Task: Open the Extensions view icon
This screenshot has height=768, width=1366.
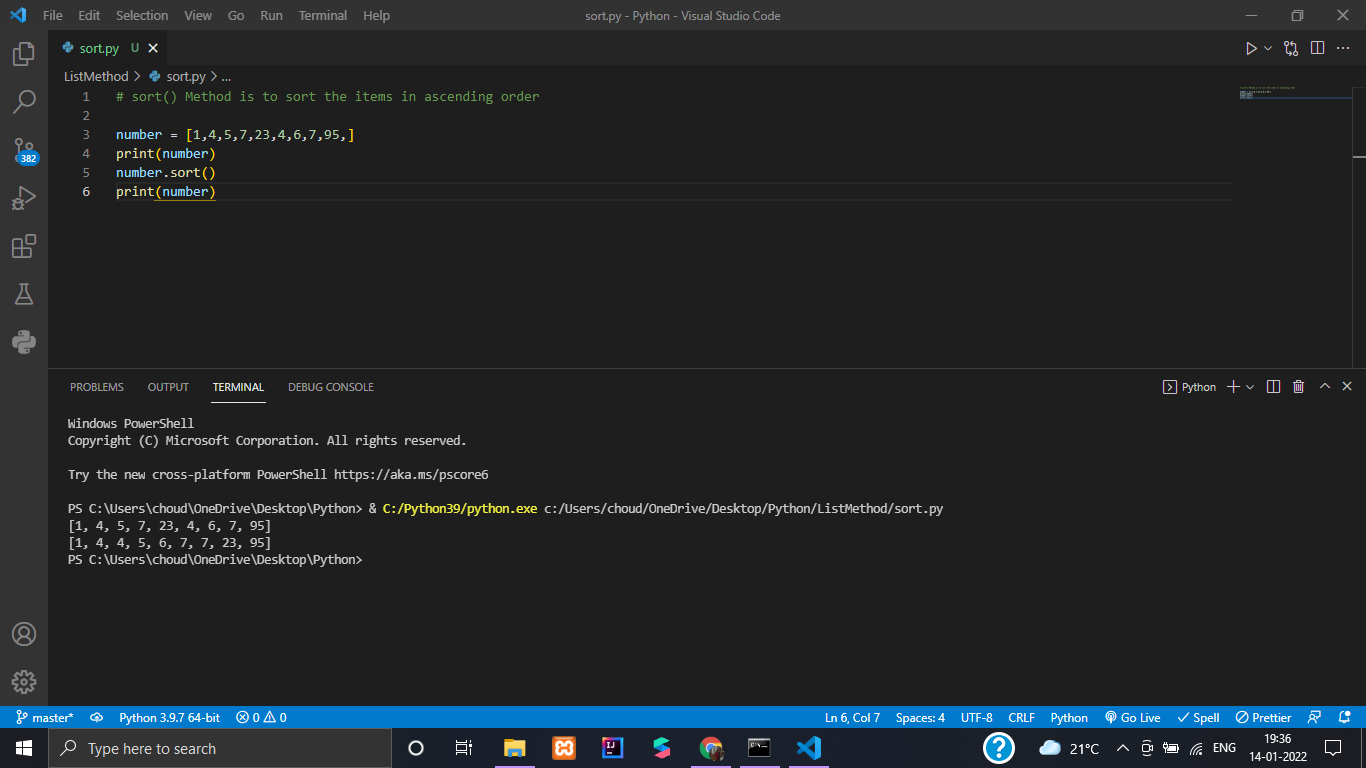Action: [24, 246]
